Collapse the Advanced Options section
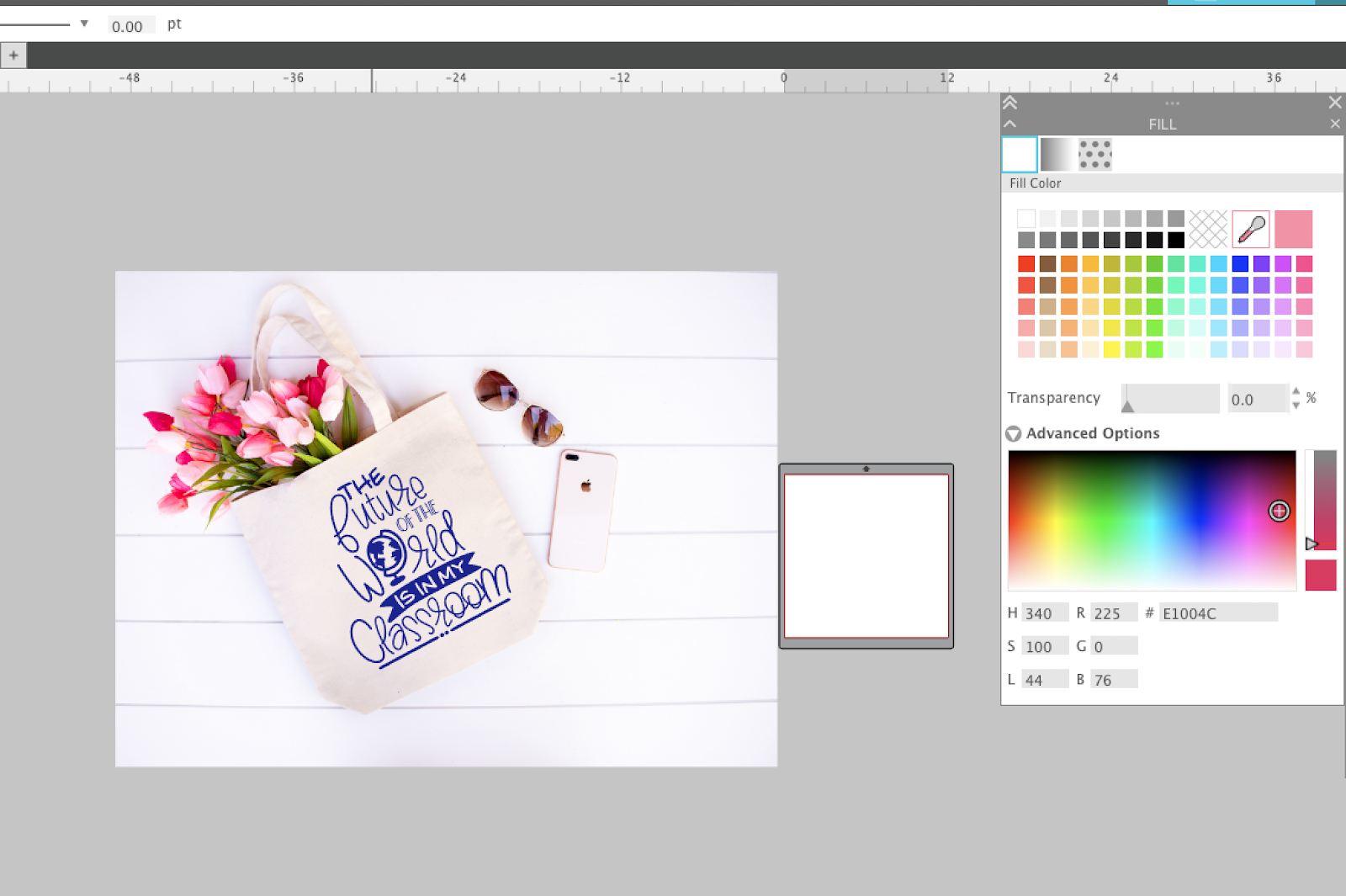The width and height of the screenshot is (1346, 896). [1013, 433]
